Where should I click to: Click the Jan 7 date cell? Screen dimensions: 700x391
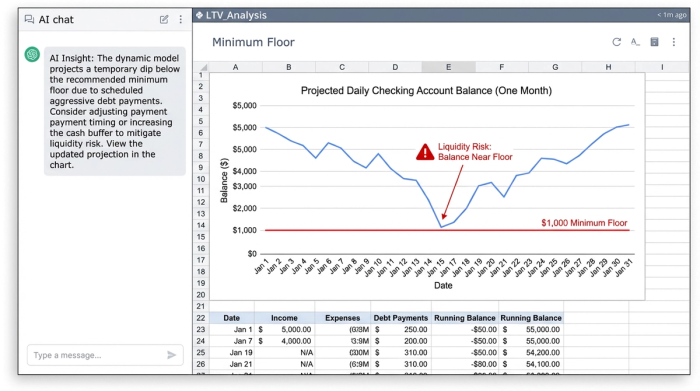coord(232,341)
